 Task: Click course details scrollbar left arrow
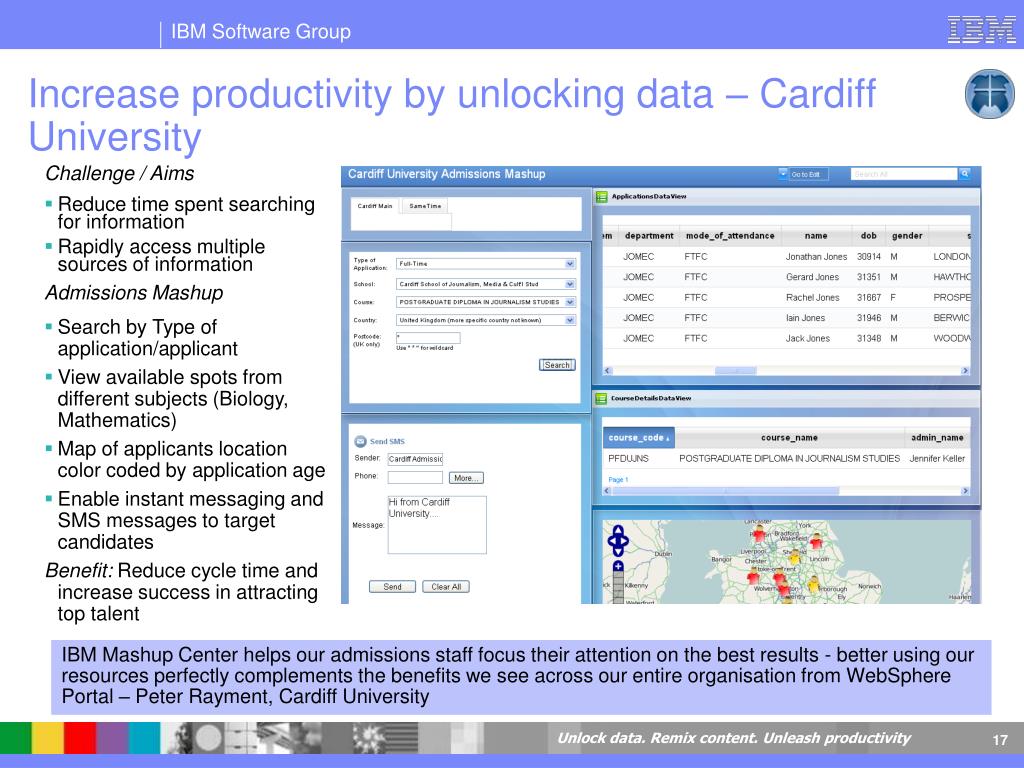point(607,490)
